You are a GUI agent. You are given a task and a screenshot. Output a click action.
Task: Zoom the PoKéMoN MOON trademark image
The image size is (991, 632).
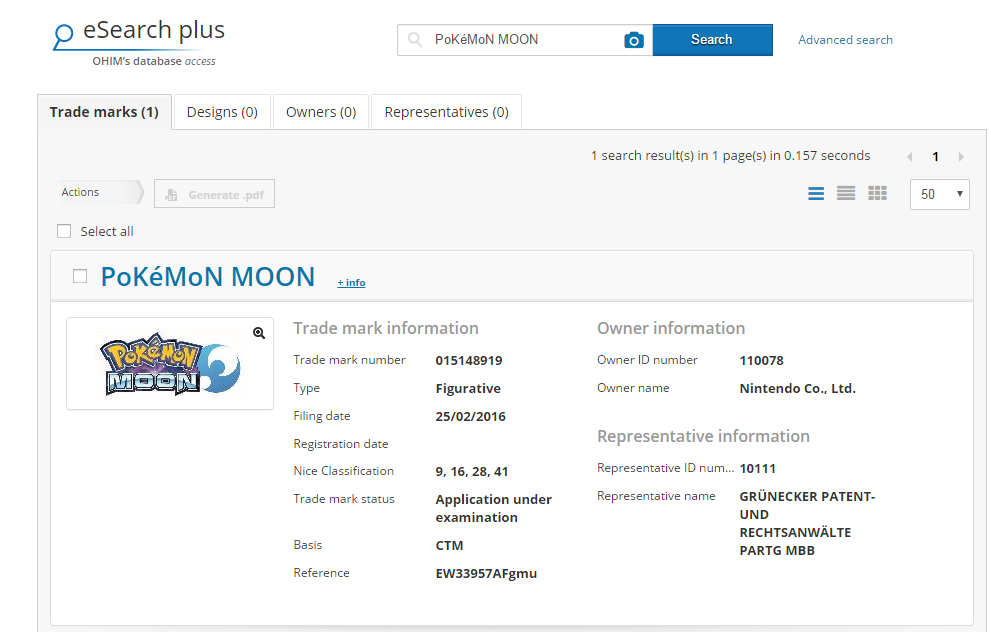click(x=260, y=333)
